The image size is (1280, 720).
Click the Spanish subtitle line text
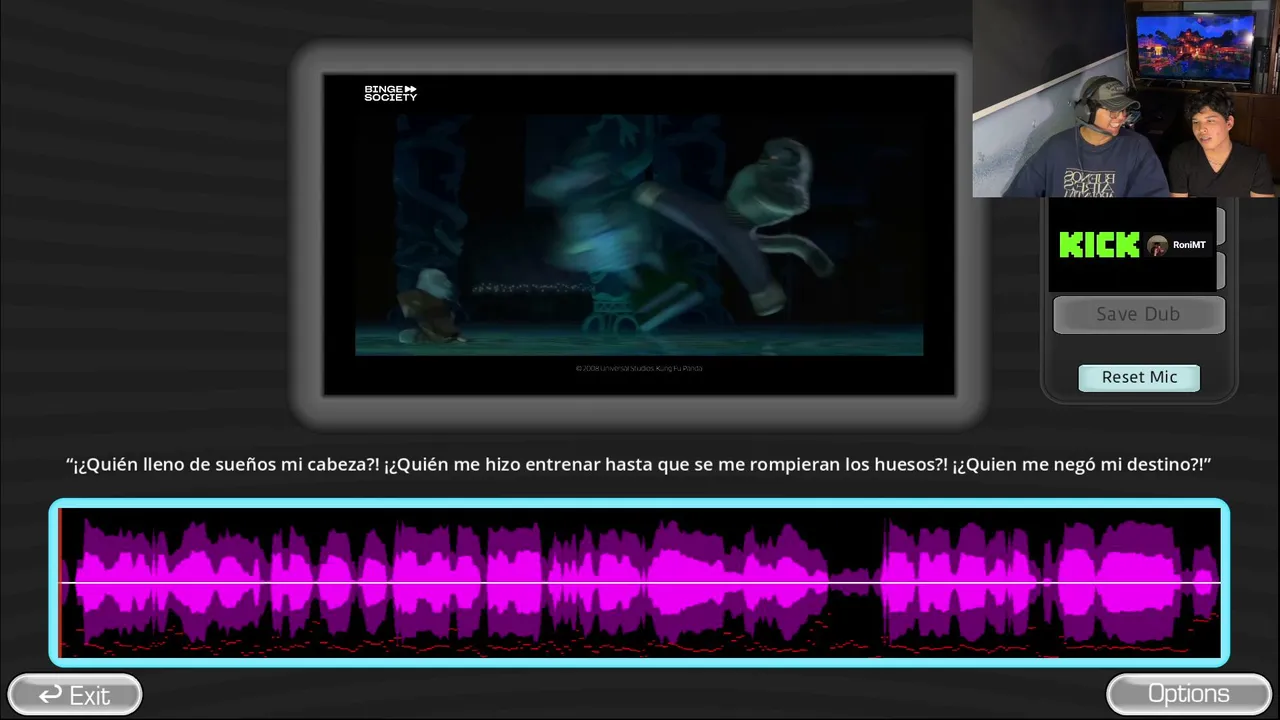(639, 465)
